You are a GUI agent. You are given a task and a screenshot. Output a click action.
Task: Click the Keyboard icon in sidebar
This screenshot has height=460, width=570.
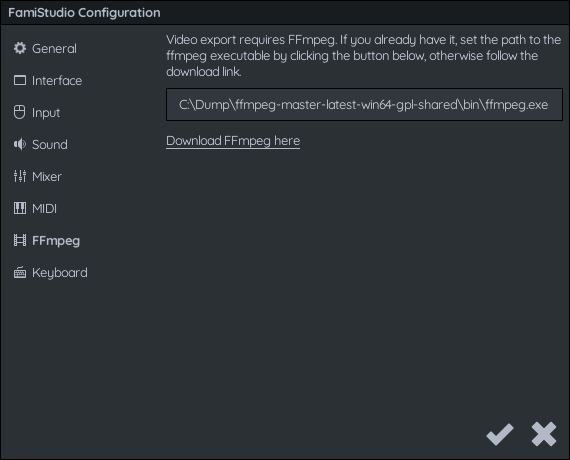[x=20, y=272]
